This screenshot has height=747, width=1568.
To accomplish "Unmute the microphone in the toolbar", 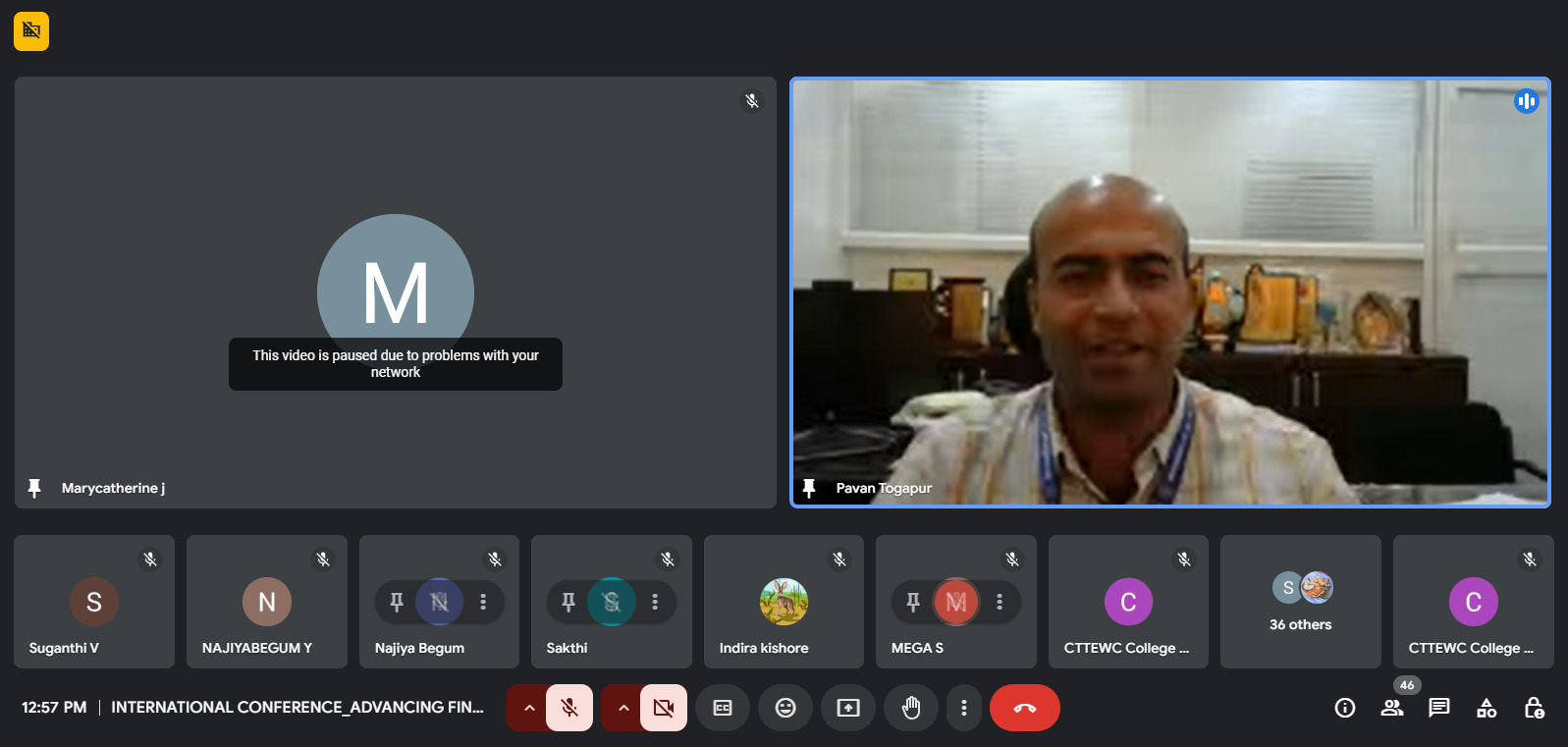I will tap(569, 708).
